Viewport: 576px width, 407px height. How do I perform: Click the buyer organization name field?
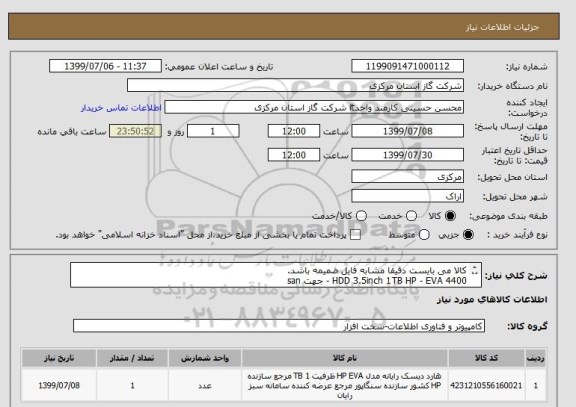[x=295, y=86]
